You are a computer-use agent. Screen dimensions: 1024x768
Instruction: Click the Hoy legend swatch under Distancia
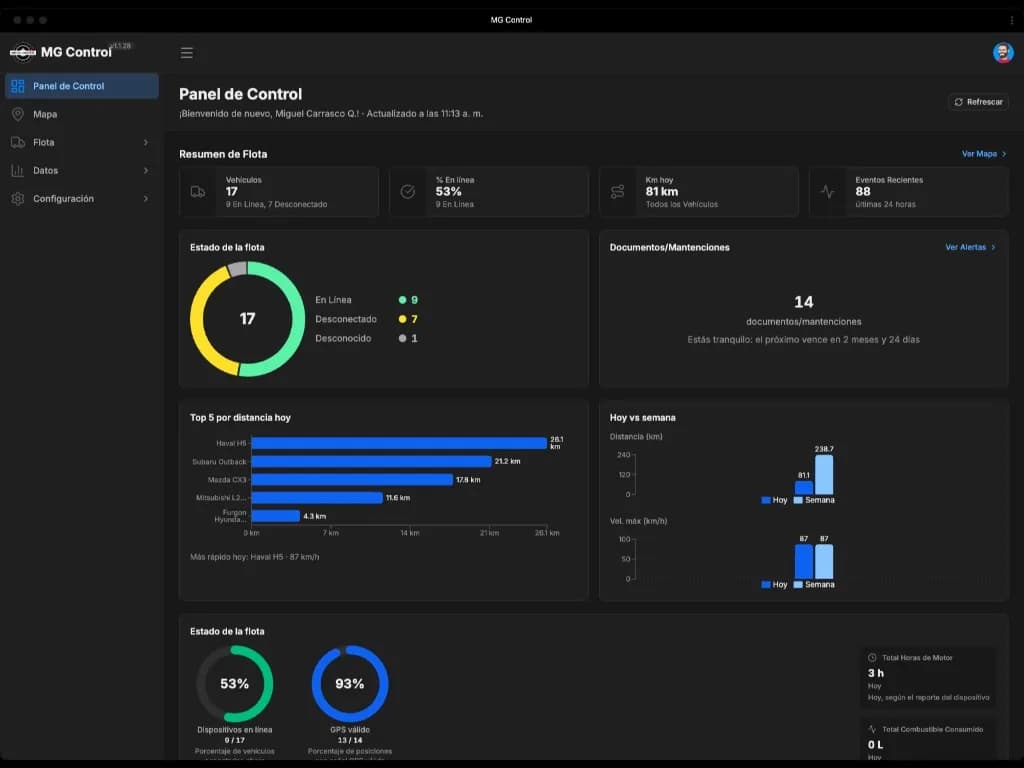coord(766,500)
